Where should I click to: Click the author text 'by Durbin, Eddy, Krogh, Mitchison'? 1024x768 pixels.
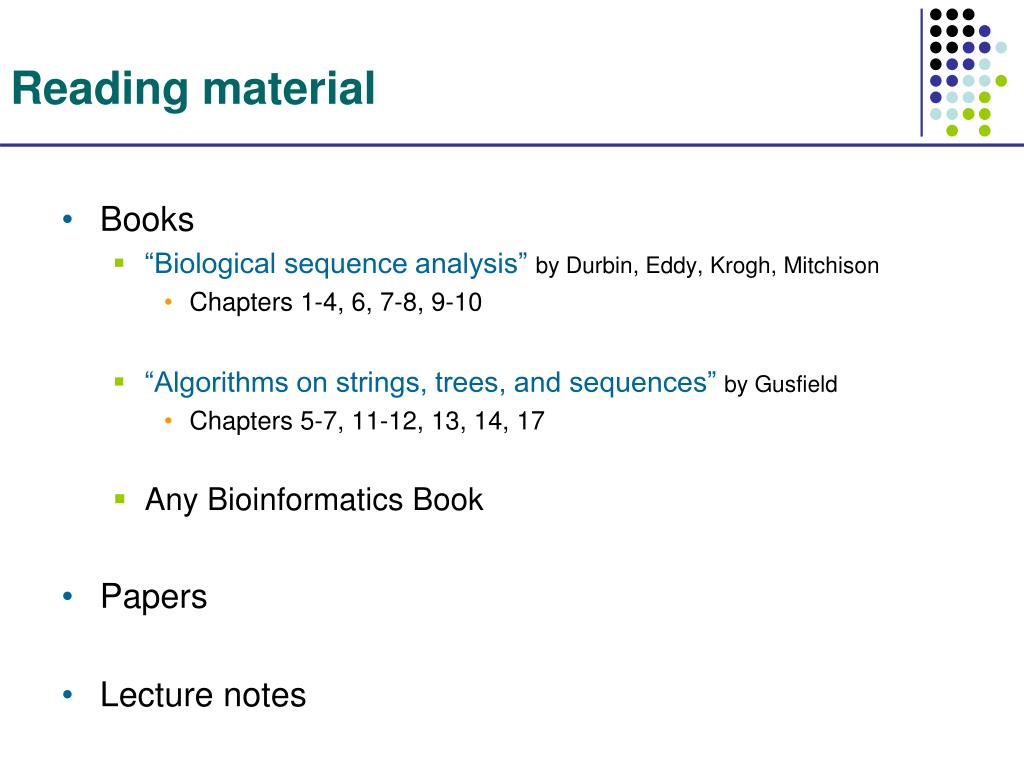pyautogui.click(x=707, y=266)
